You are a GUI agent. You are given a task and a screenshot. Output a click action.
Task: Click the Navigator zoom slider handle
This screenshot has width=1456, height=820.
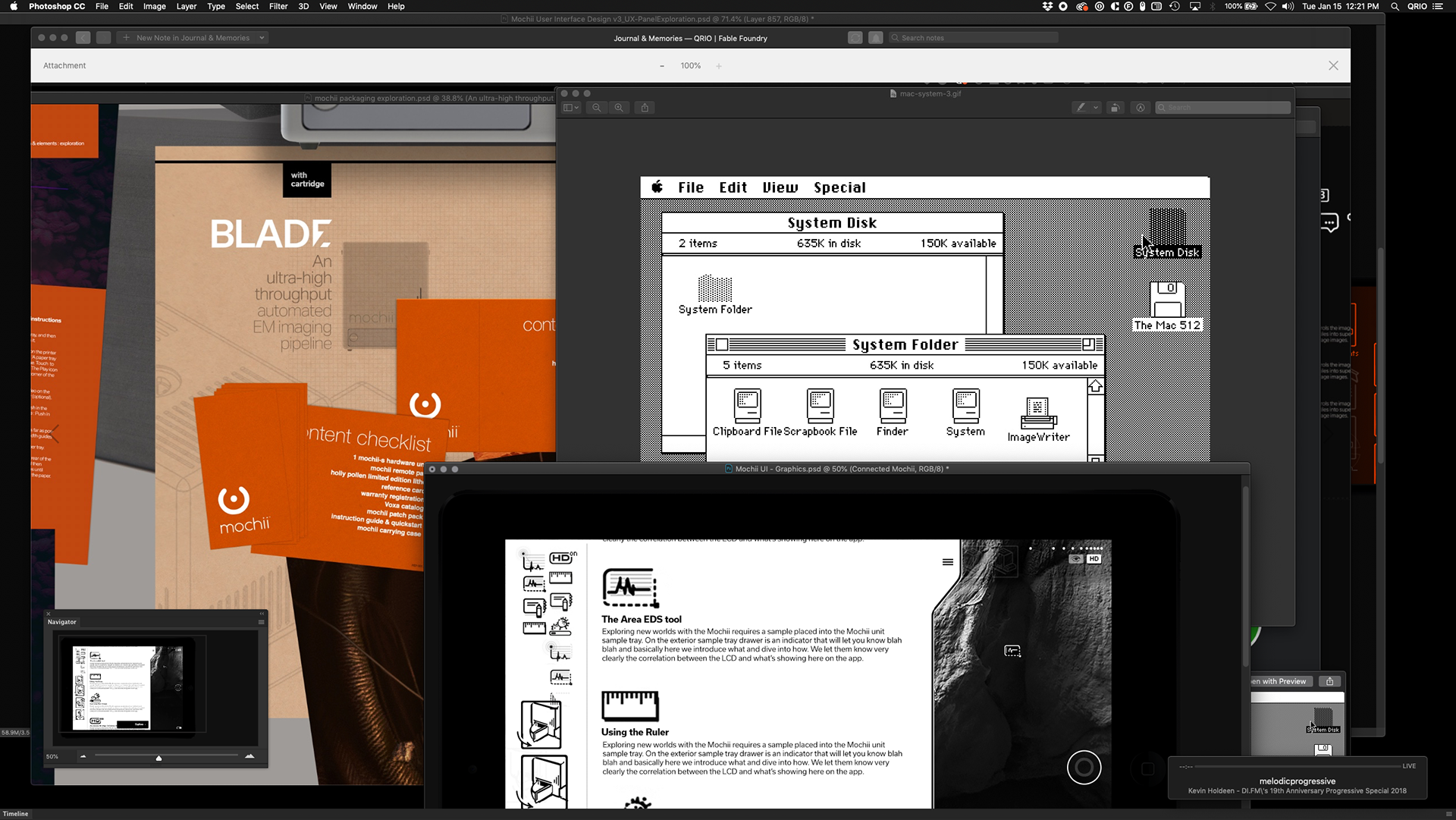point(158,758)
